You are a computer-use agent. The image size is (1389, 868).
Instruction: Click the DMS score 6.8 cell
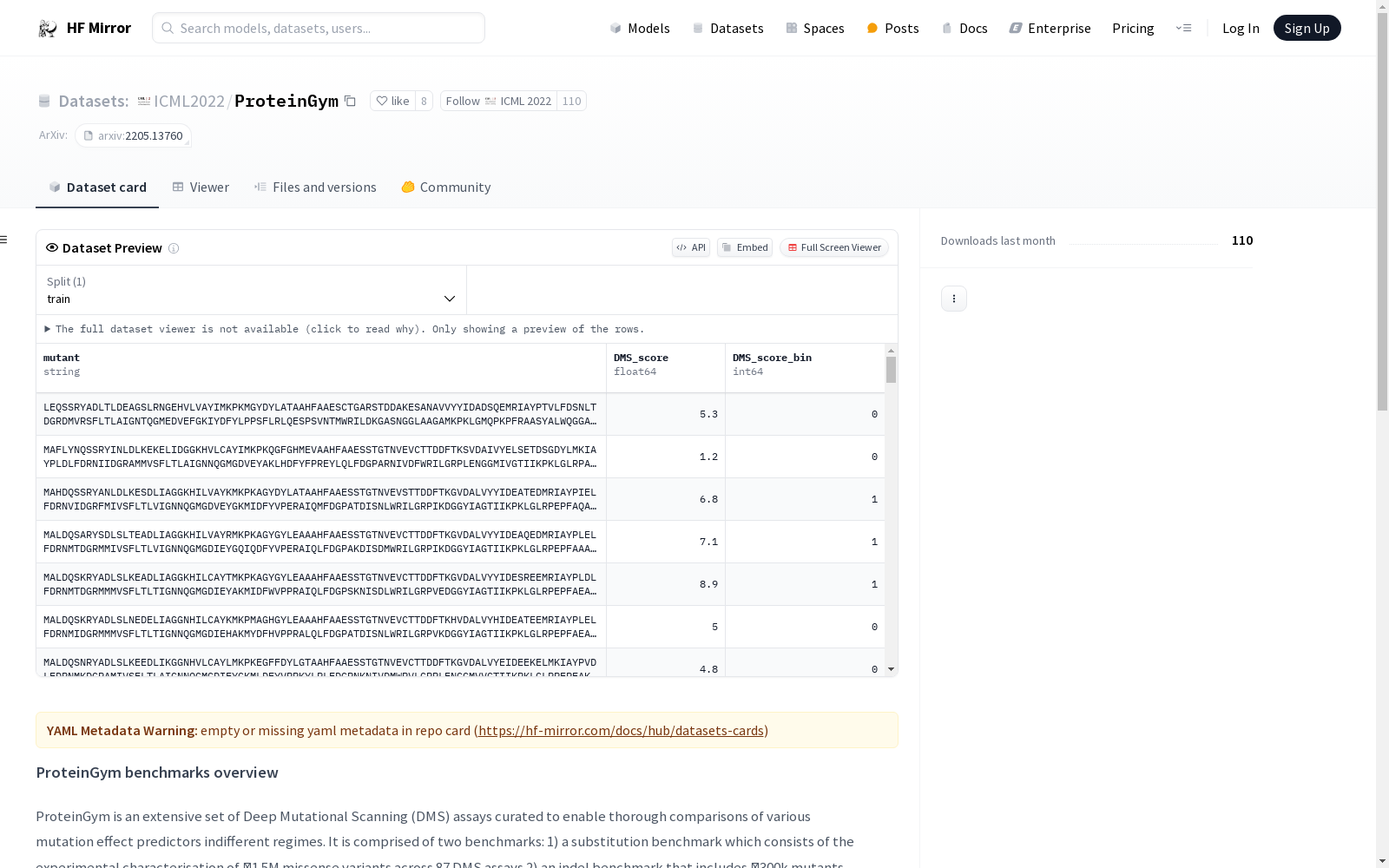point(666,499)
